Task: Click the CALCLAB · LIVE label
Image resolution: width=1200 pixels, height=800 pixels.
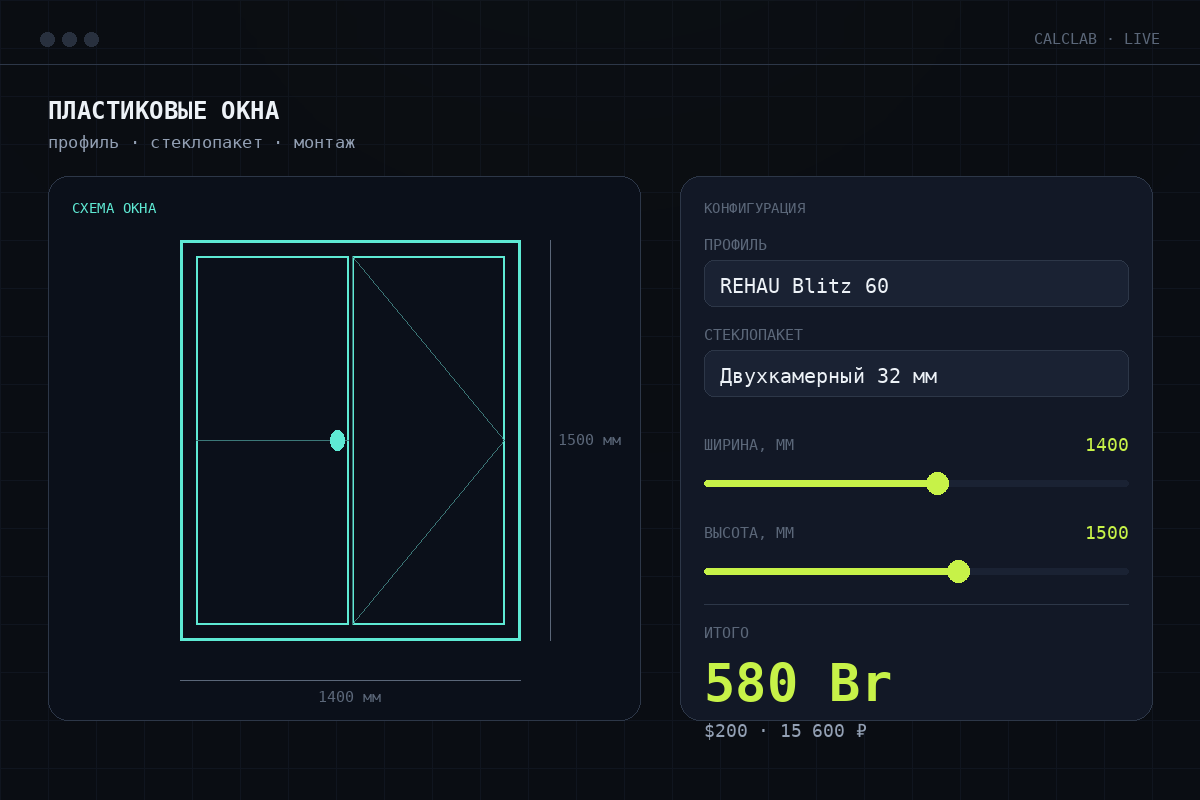Action: click(1097, 39)
